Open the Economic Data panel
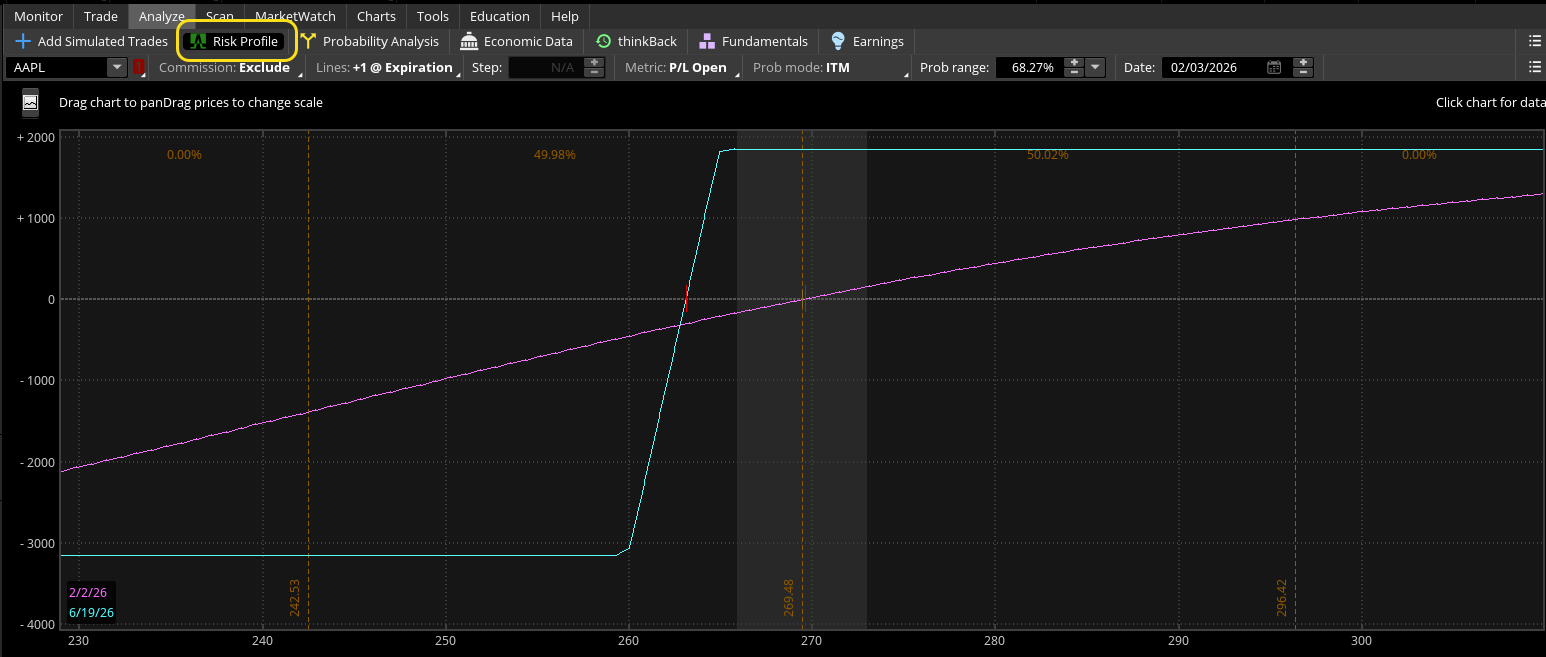1546x657 pixels. coord(517,41)
